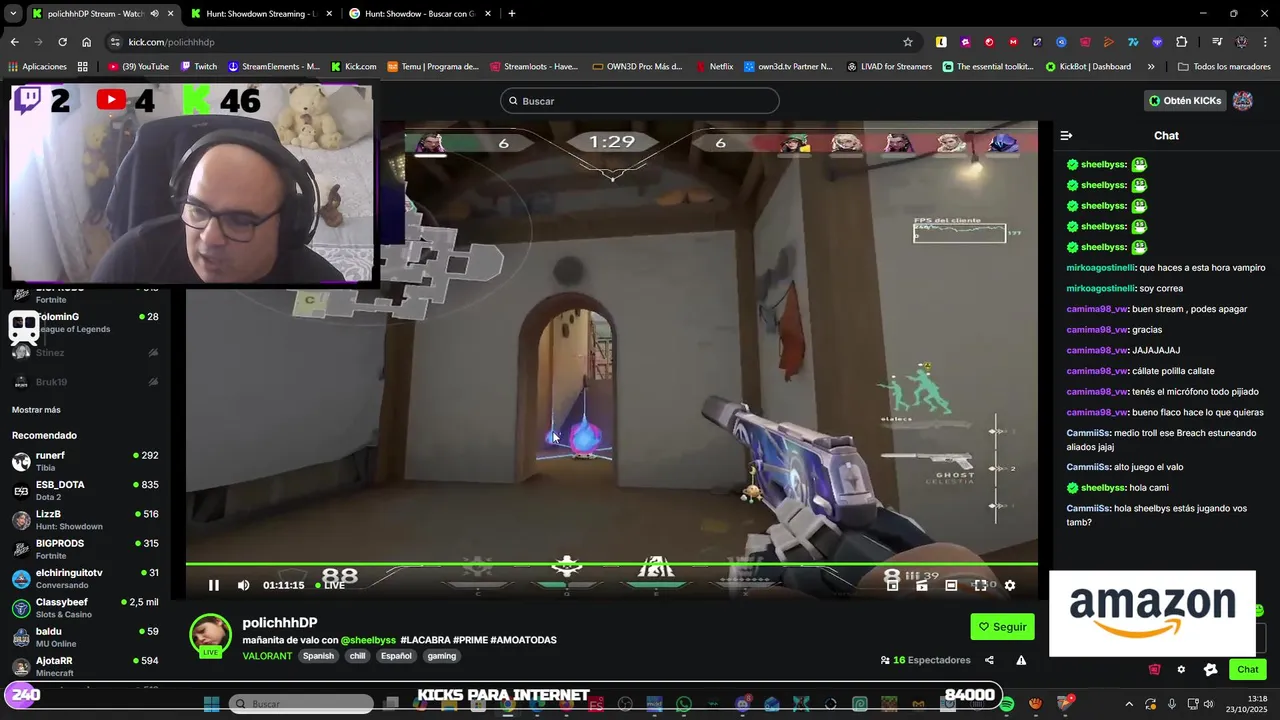Open recommended channel runerf

[x=85, y=461]
